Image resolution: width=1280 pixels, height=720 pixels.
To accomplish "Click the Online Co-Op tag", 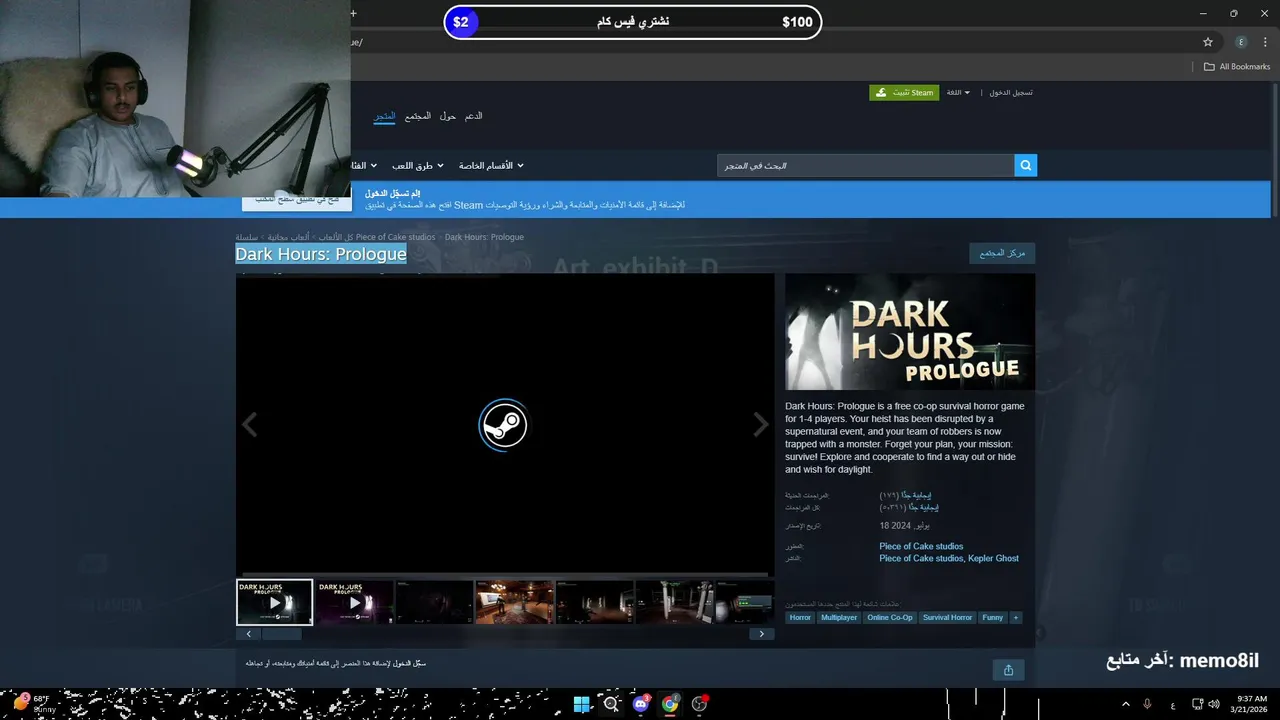I will coord(890,618).
